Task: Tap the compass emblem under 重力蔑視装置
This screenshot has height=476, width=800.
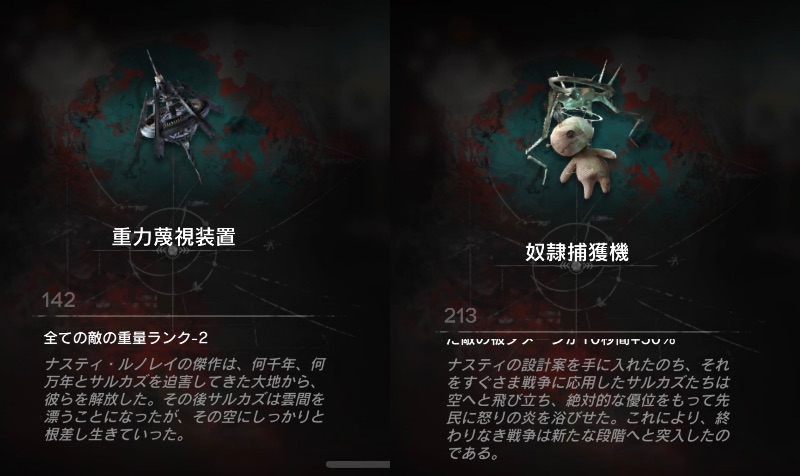Action: pos(172,252)
